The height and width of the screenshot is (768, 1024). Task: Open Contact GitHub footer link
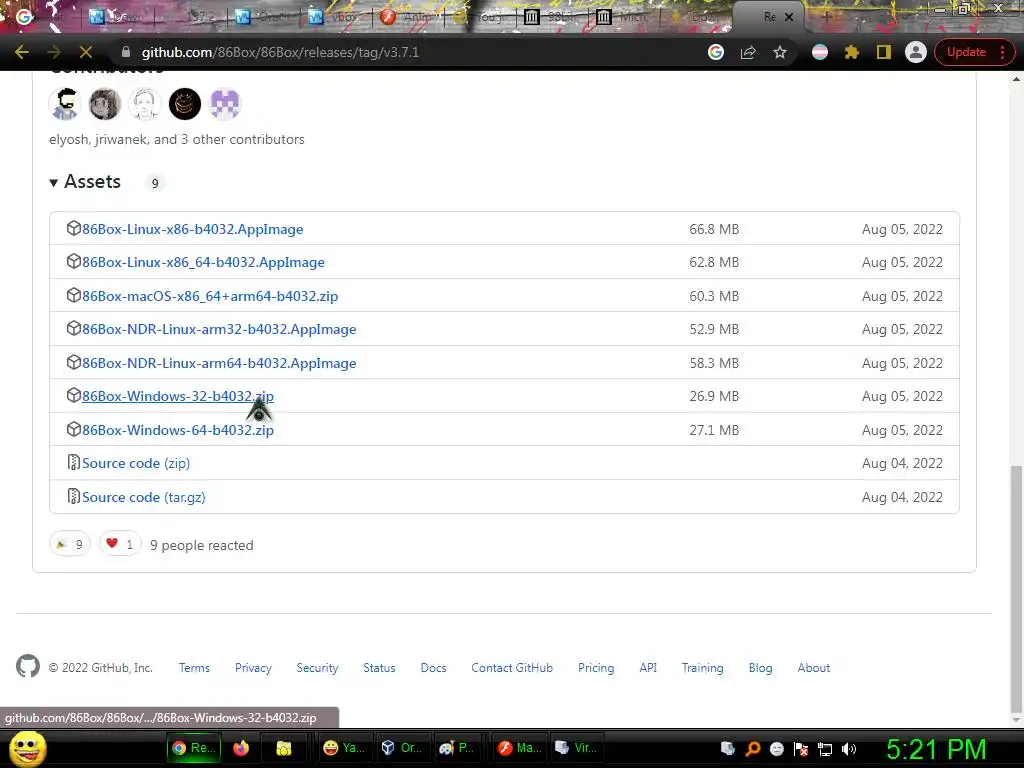(x=512, y=668)
